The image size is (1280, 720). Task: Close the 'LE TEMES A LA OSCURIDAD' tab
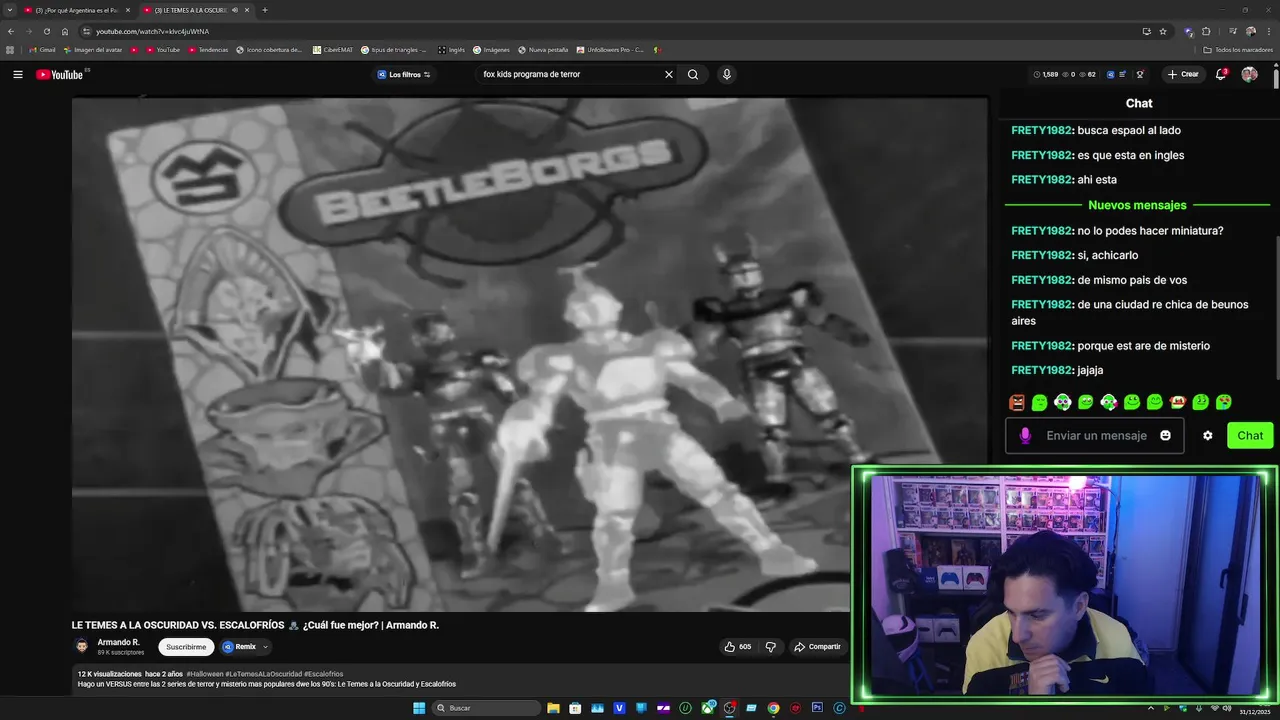pos(247,10)
